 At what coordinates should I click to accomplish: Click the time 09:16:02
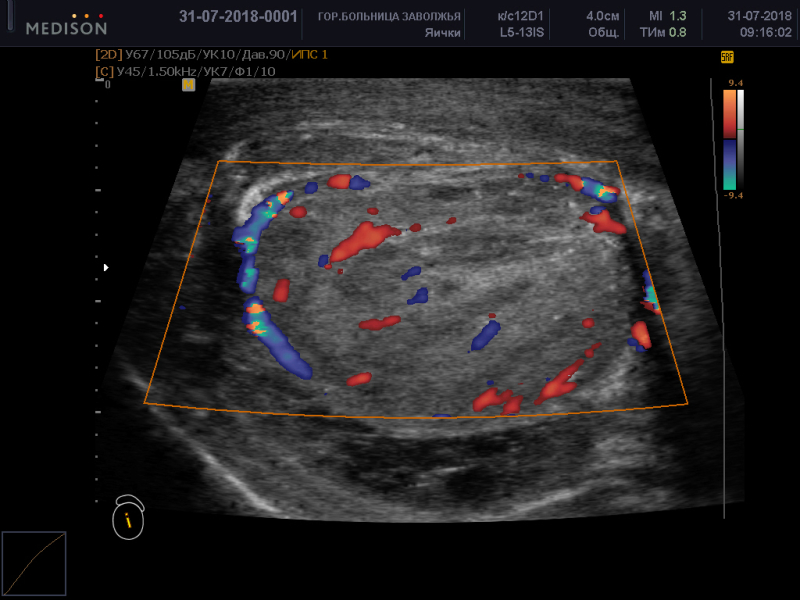766,33
